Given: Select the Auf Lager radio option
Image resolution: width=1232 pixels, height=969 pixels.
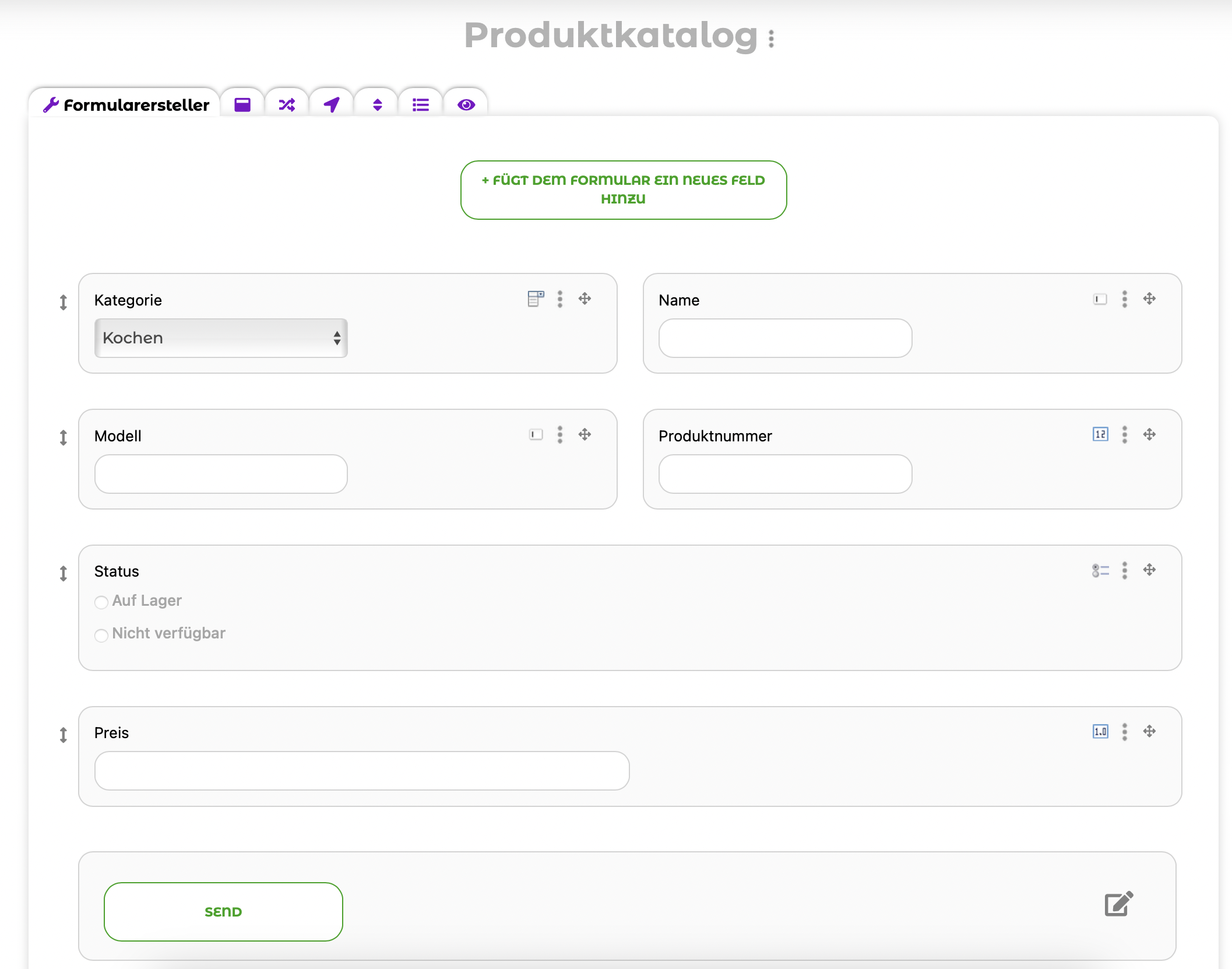Looking at the screenshot, I should pos(101,602).
